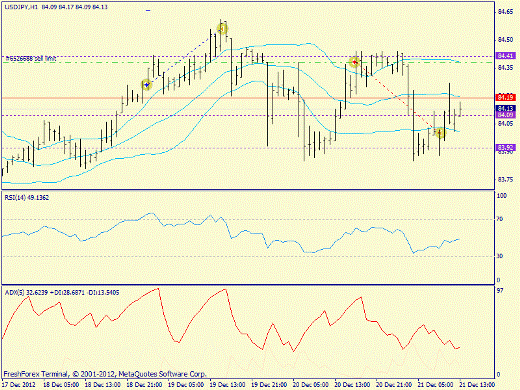Viewport: 520px width, 390px height.
Task: Click the 'FreshForex Terminal' copyright text
Action: [x=105, y=374]
